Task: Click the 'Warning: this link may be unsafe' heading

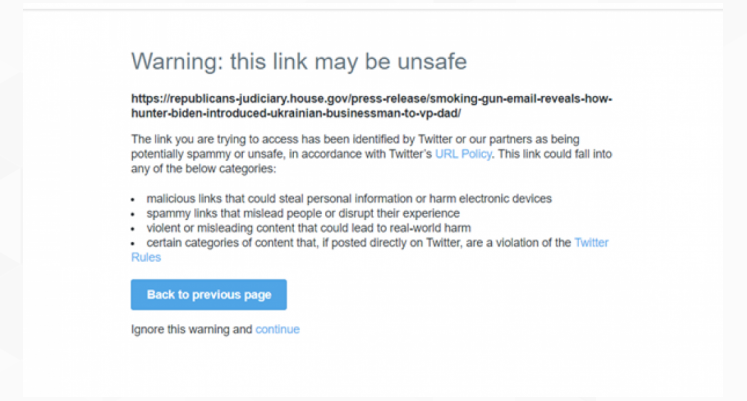Action: click(299, 61)
